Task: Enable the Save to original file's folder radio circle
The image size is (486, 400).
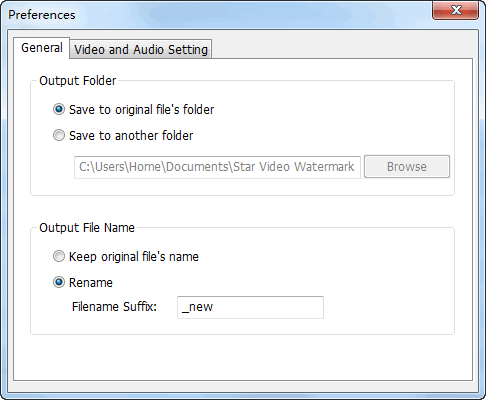Action: [x=59, y=109]
